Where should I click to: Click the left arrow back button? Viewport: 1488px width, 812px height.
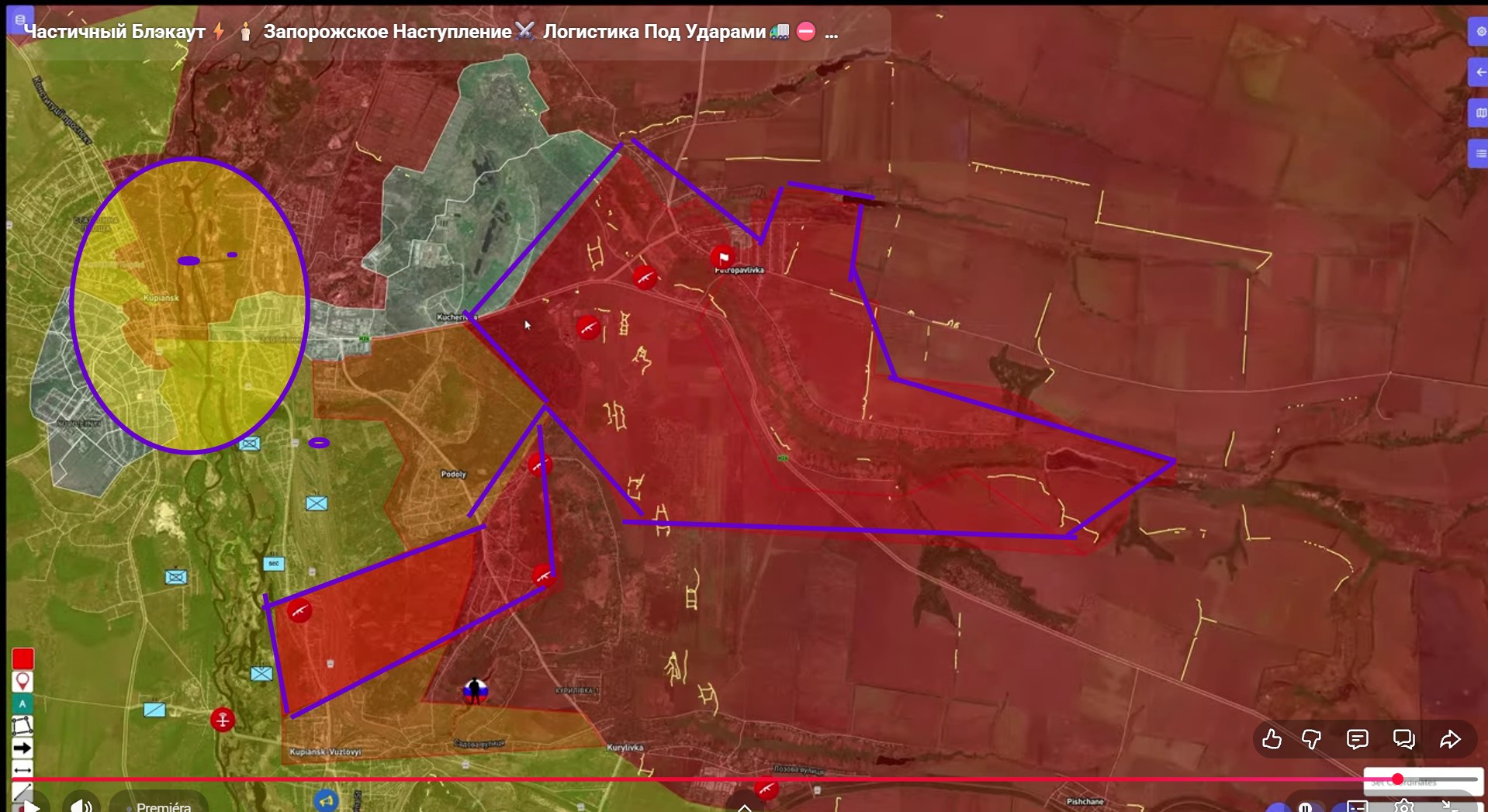[x=1479, y=72]
